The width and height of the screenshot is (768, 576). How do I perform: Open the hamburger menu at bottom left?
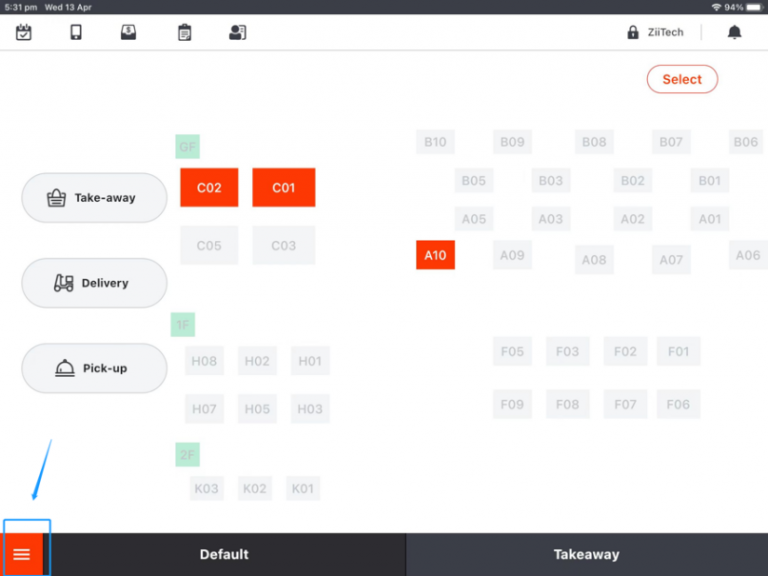coord(22,554)
